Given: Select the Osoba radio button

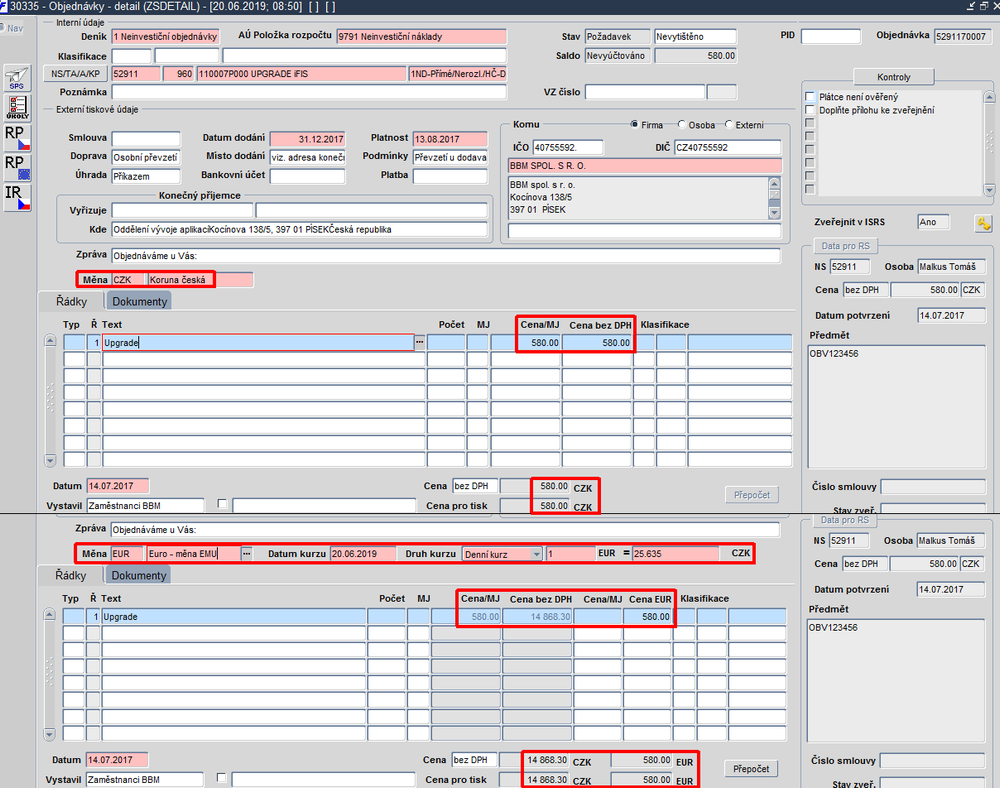Looking at the screenshot, I should (681, 124).
